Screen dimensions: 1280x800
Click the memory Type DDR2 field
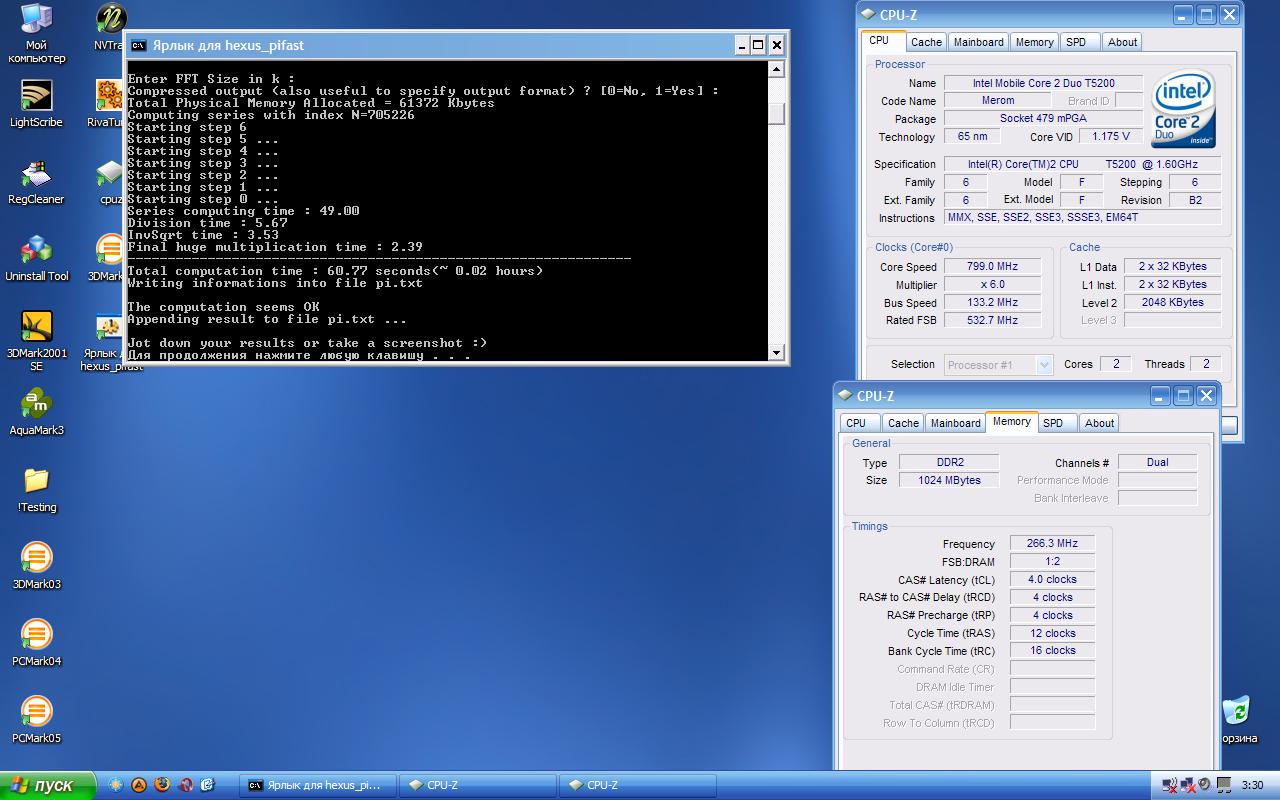[949, 463]
